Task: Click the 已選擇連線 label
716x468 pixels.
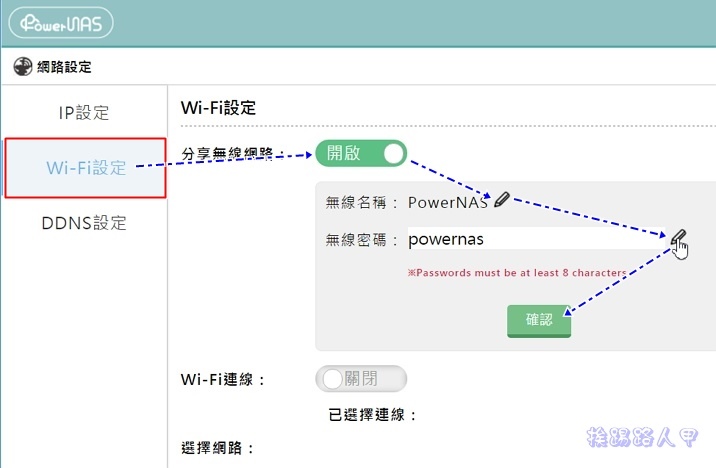Action: [372, 415]
